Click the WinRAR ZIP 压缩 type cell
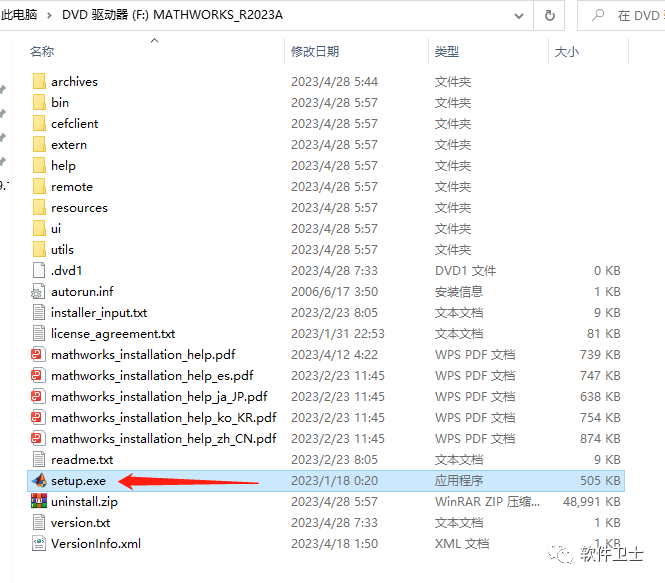Viewport: 665px width, 583px height. pyautogui.click(x=487, y=502)
